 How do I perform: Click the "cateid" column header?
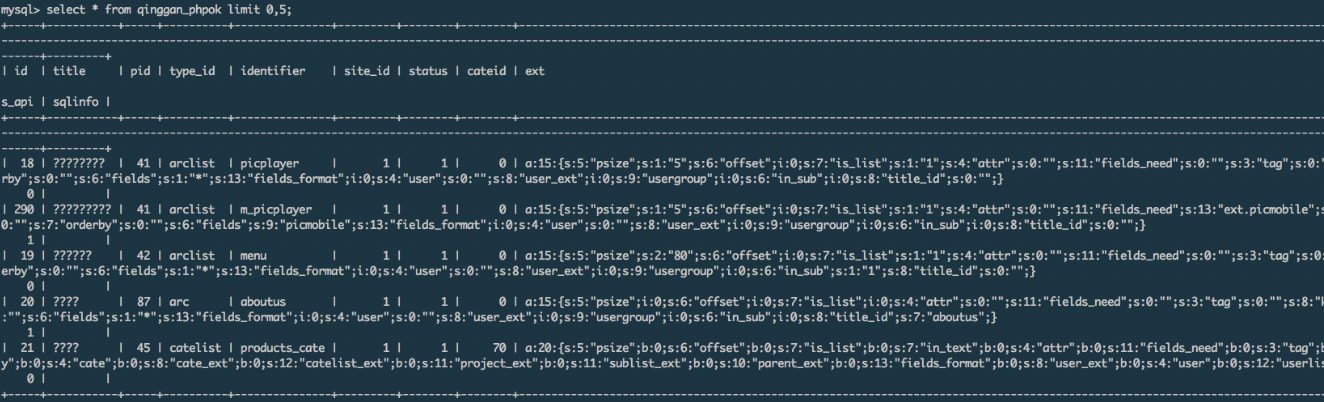pyautogui.click(x=487, y=72)
